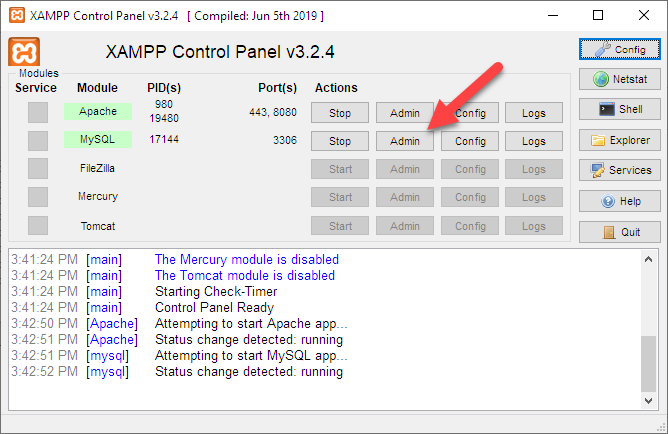Maximize the XAMPP Control Panel window
The height and width of the screenshot is (434, 668).
point(598,16)
